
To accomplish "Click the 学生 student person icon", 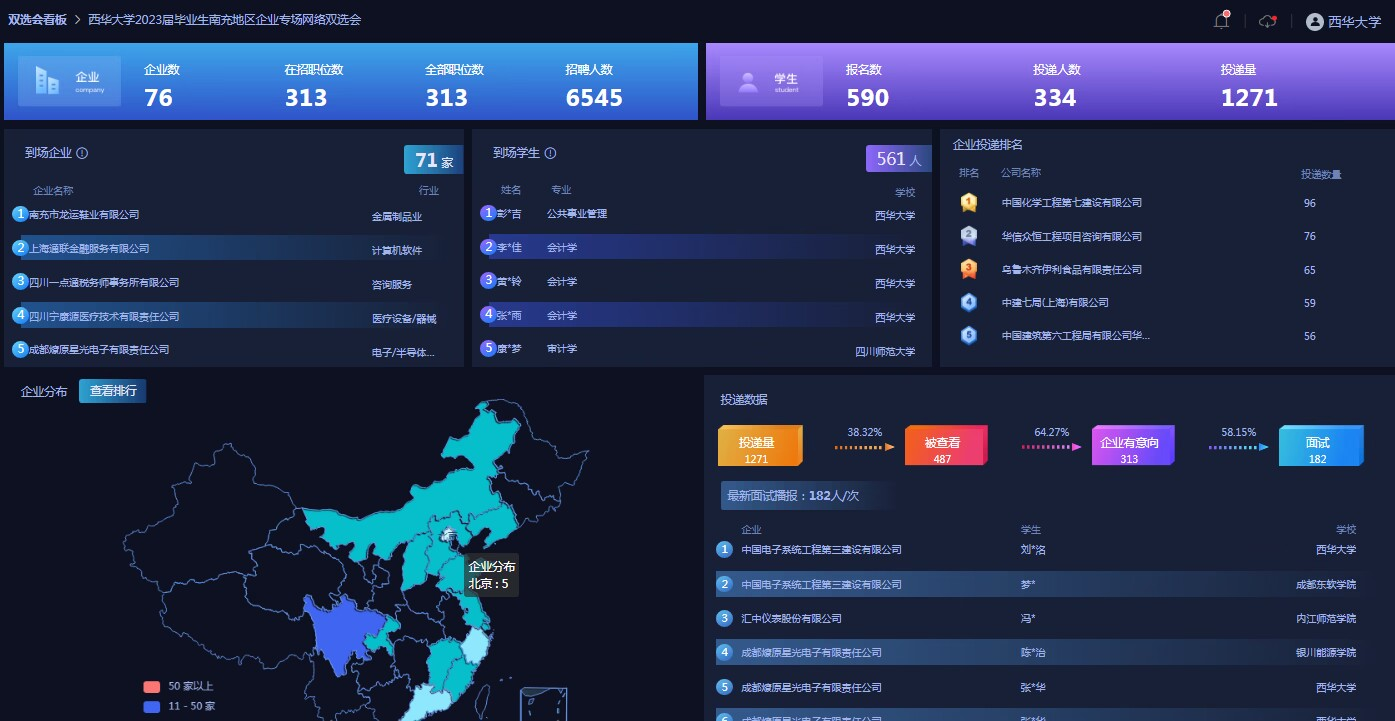I will [x=748, y=82].
